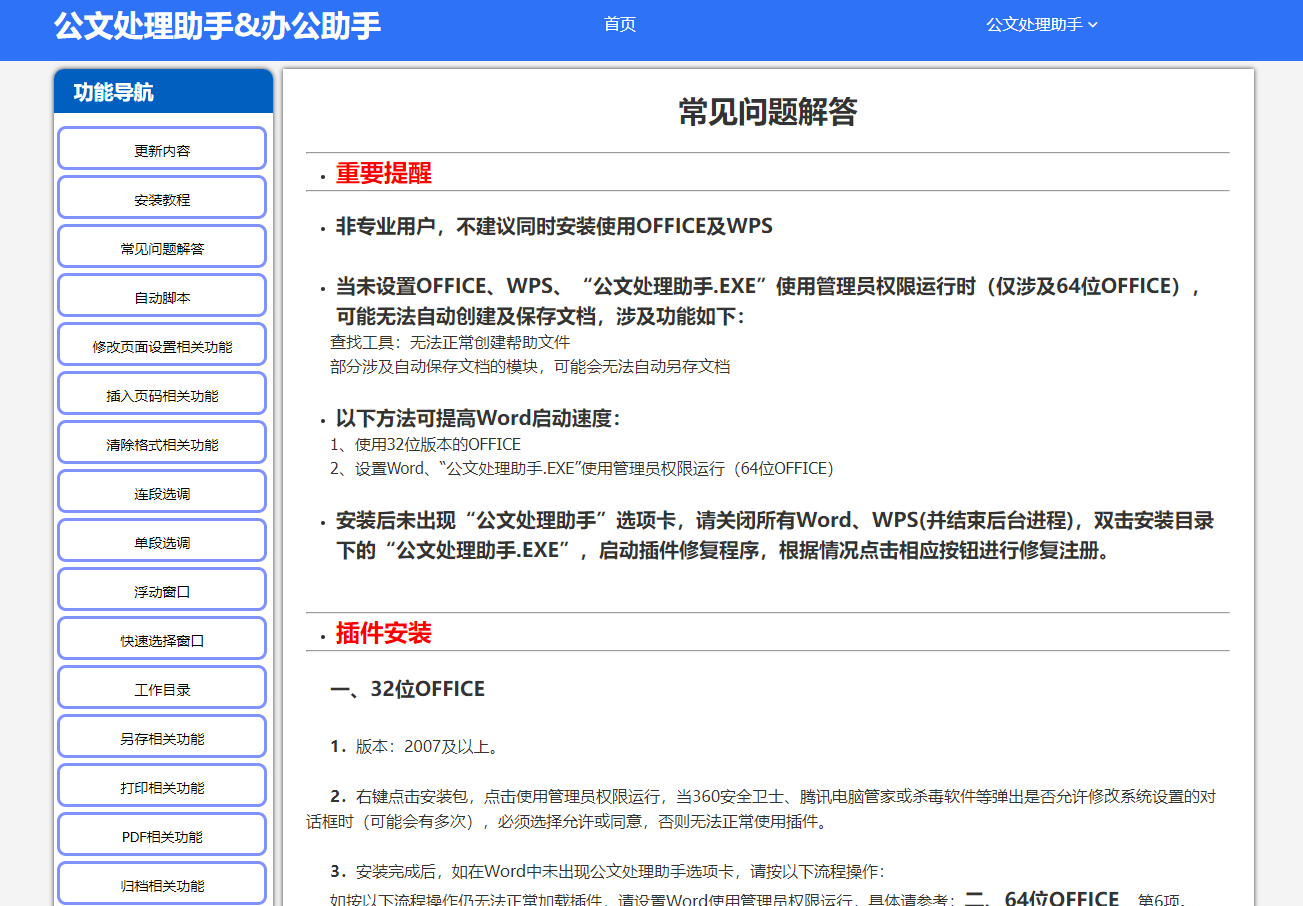
Task: Open the 连段选词 navigation item
Action: point(162,493)
